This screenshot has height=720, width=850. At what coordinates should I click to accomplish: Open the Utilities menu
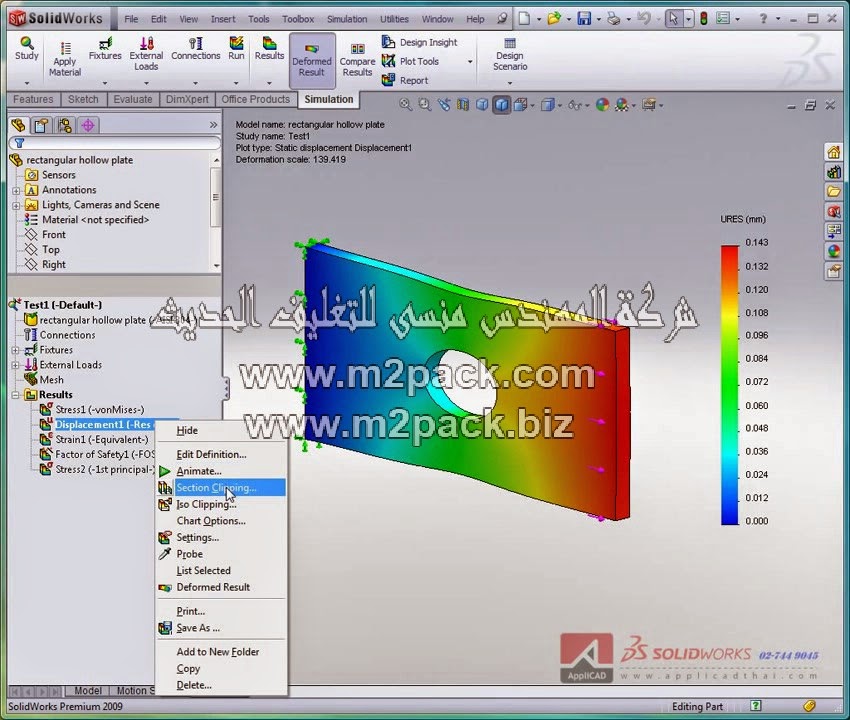pos(394,19)
